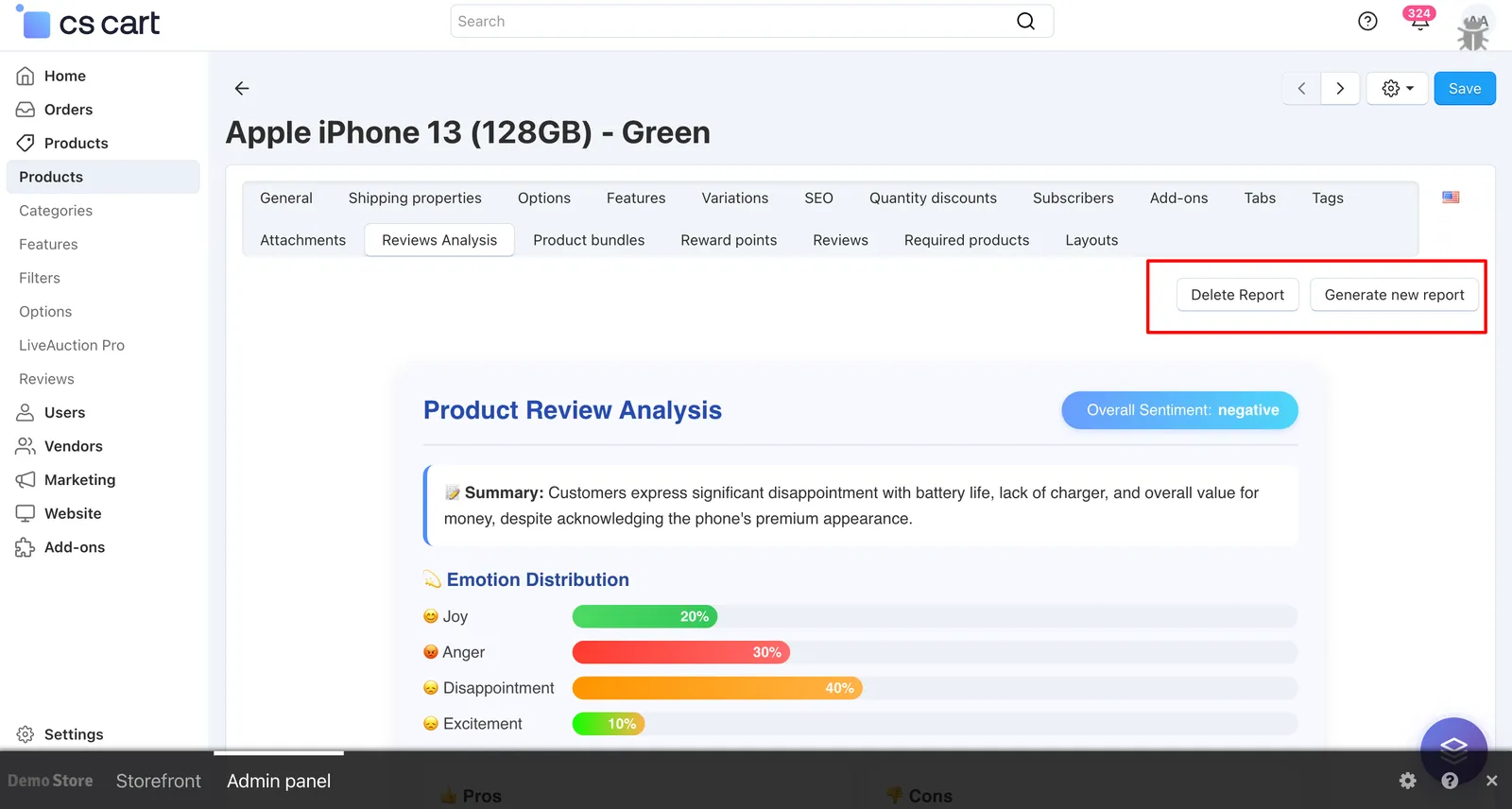Open the Users person icon

point(26,412)
